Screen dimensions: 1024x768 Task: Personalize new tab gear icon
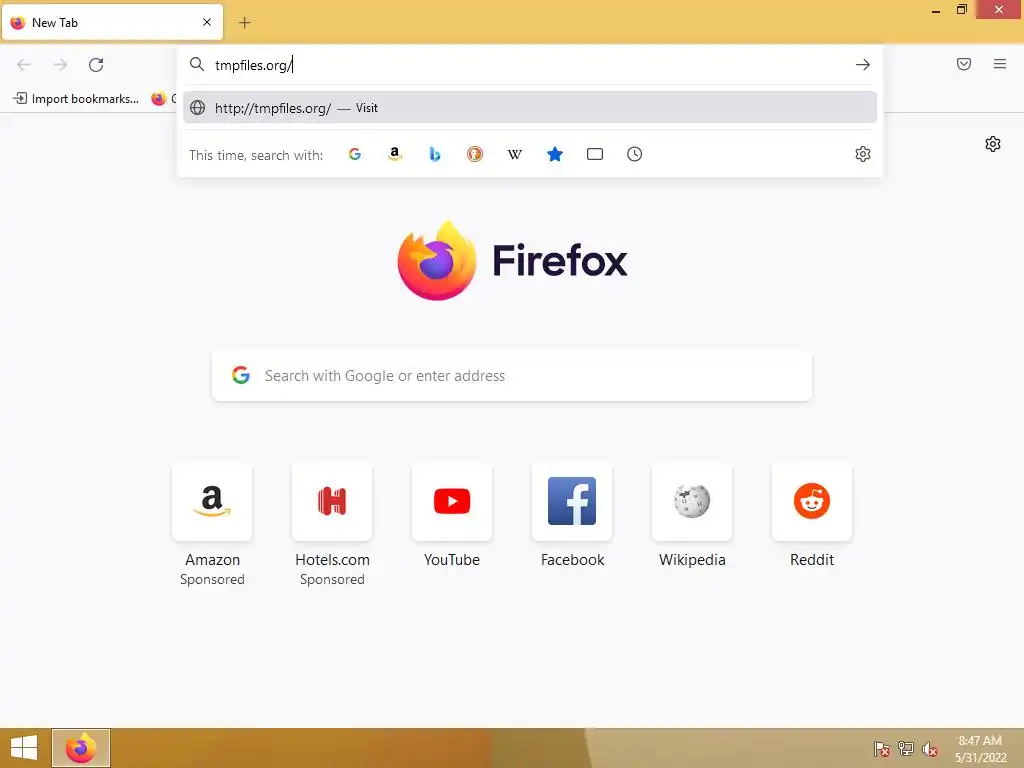[993, 144]
